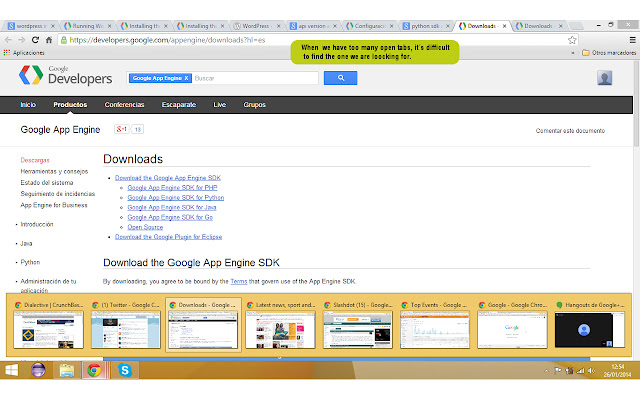The image size is (640, 400).
Task: Switch to the 'api version' browser tab
Action: (311, 26)
